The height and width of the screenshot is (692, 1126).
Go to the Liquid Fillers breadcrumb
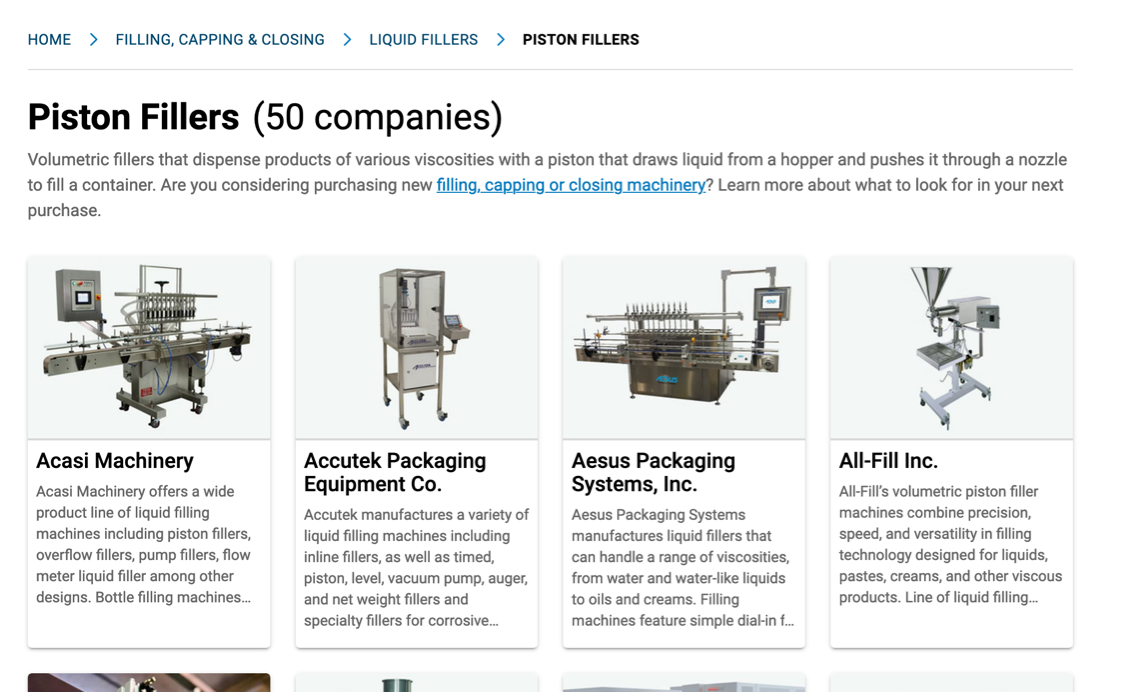click(x=423, y=40)
